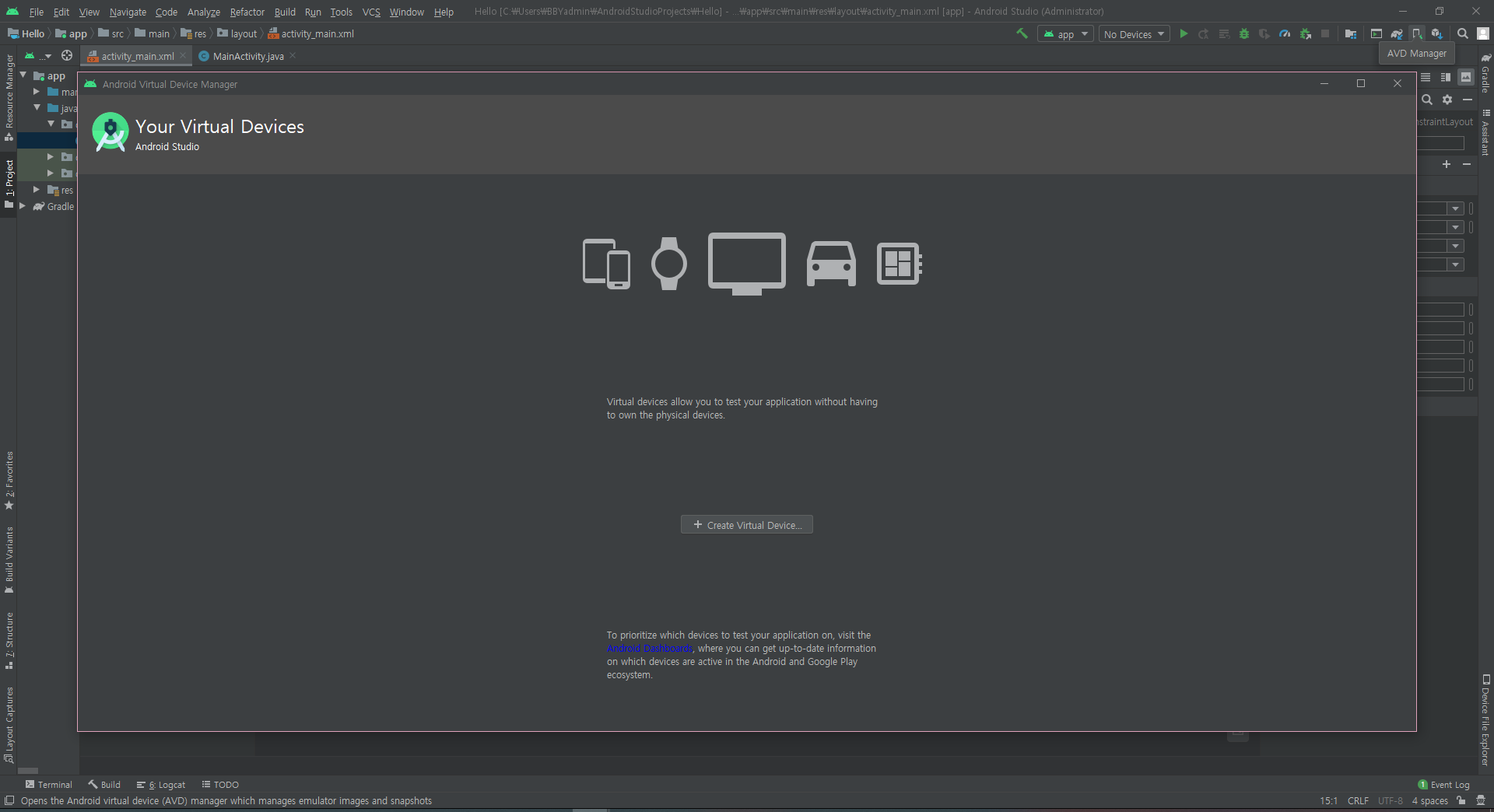Viewport: 1494px width, 812px height.
Task: Click the AVD Manager toolbar icon
Action: (1417, 33)
